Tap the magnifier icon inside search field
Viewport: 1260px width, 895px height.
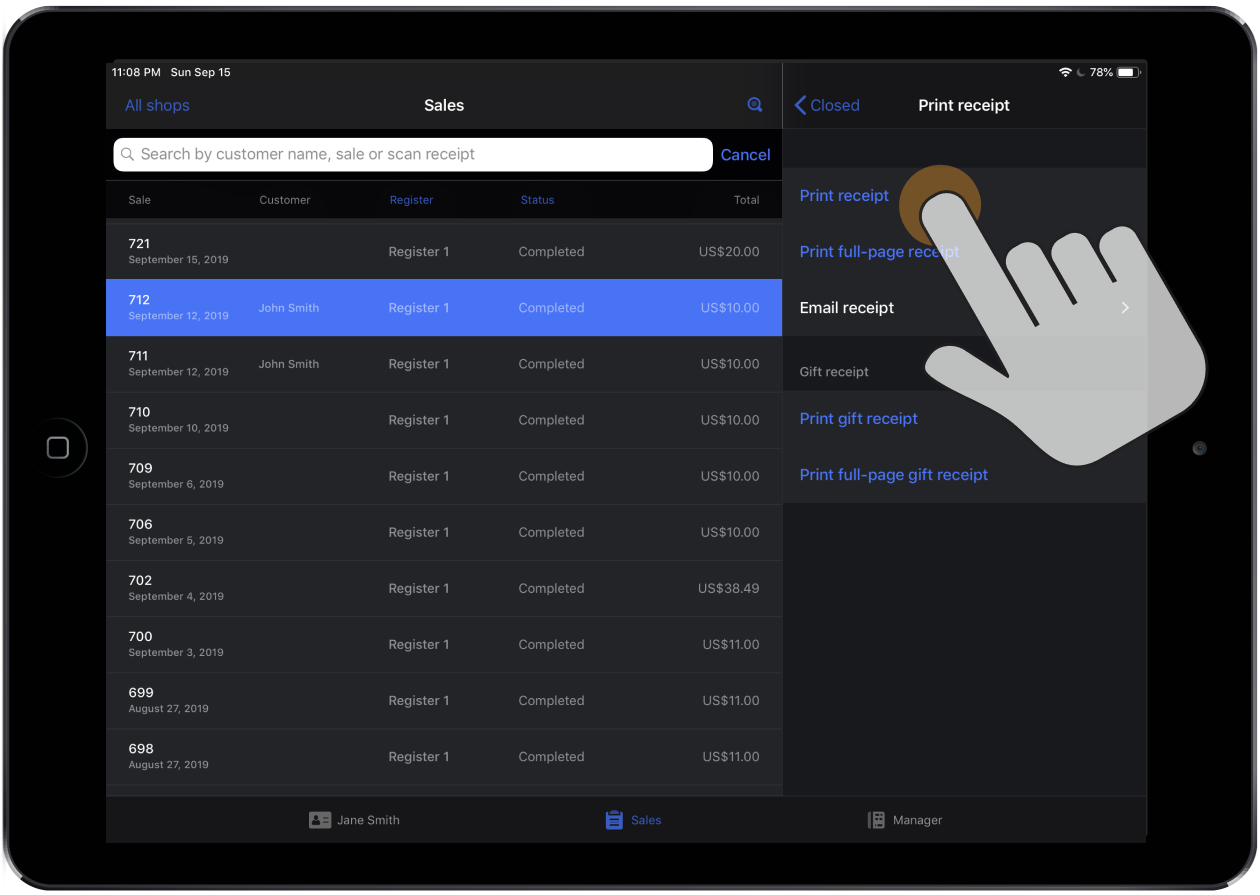click(128, 155)
